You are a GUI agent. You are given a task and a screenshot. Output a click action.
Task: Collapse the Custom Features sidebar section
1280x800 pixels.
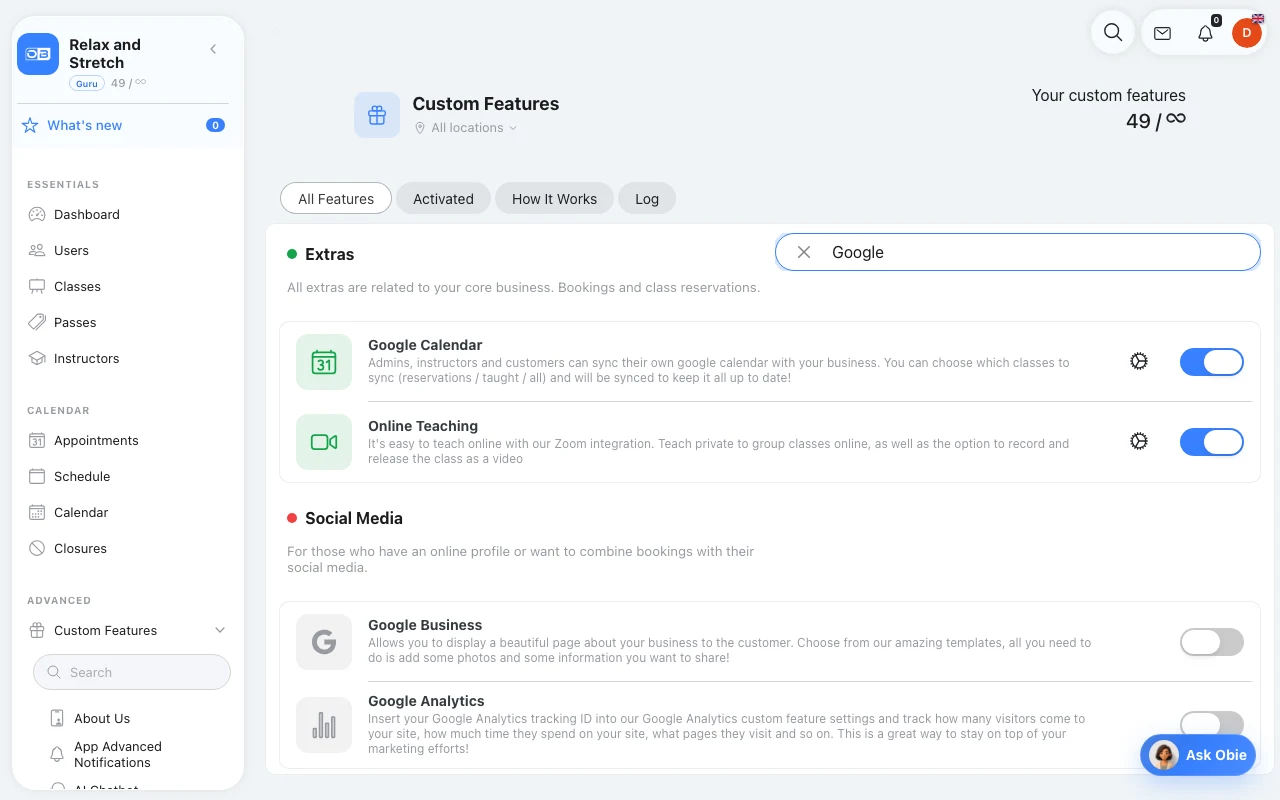click(220, 630)
